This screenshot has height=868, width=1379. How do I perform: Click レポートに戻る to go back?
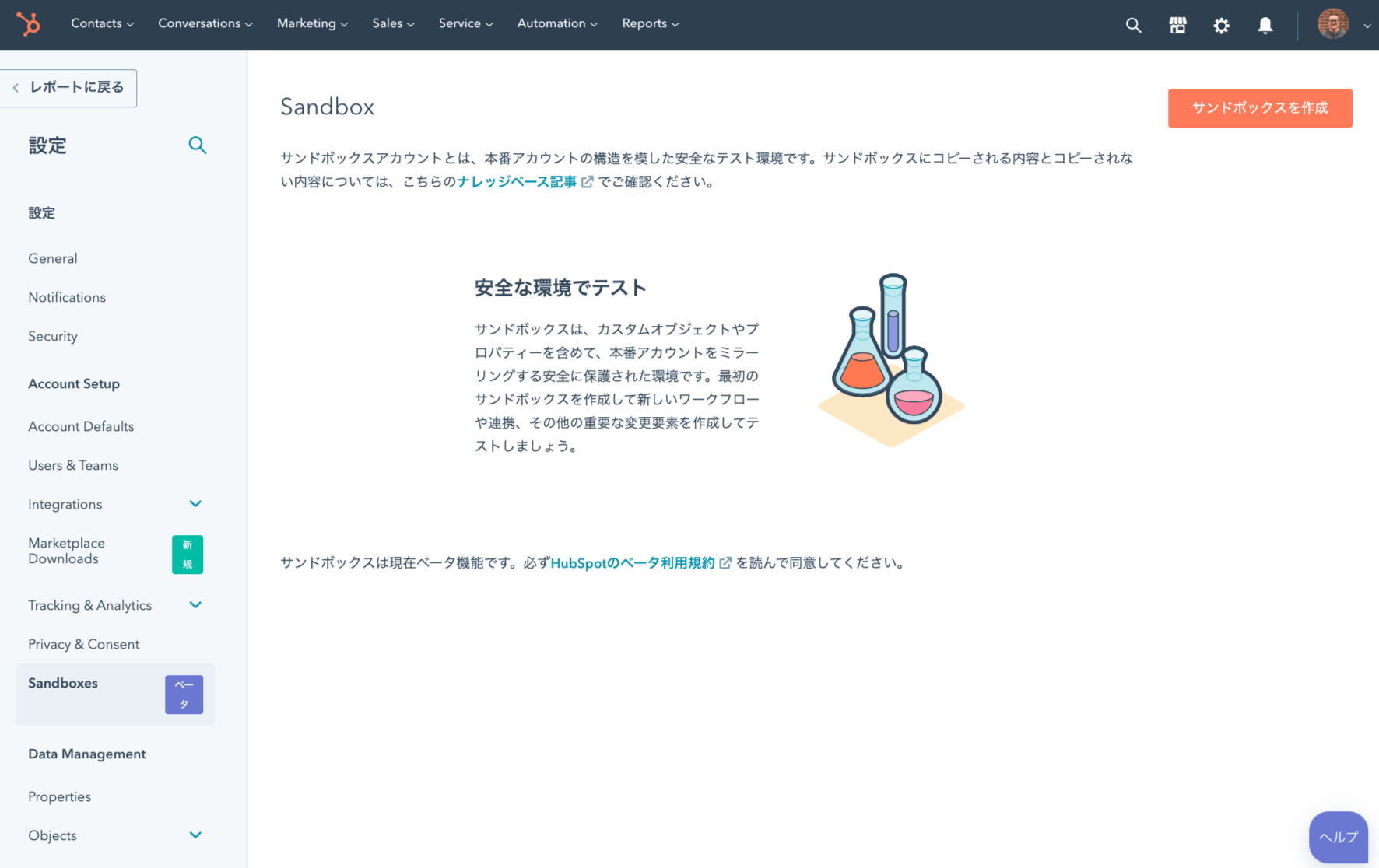[68, 88]
